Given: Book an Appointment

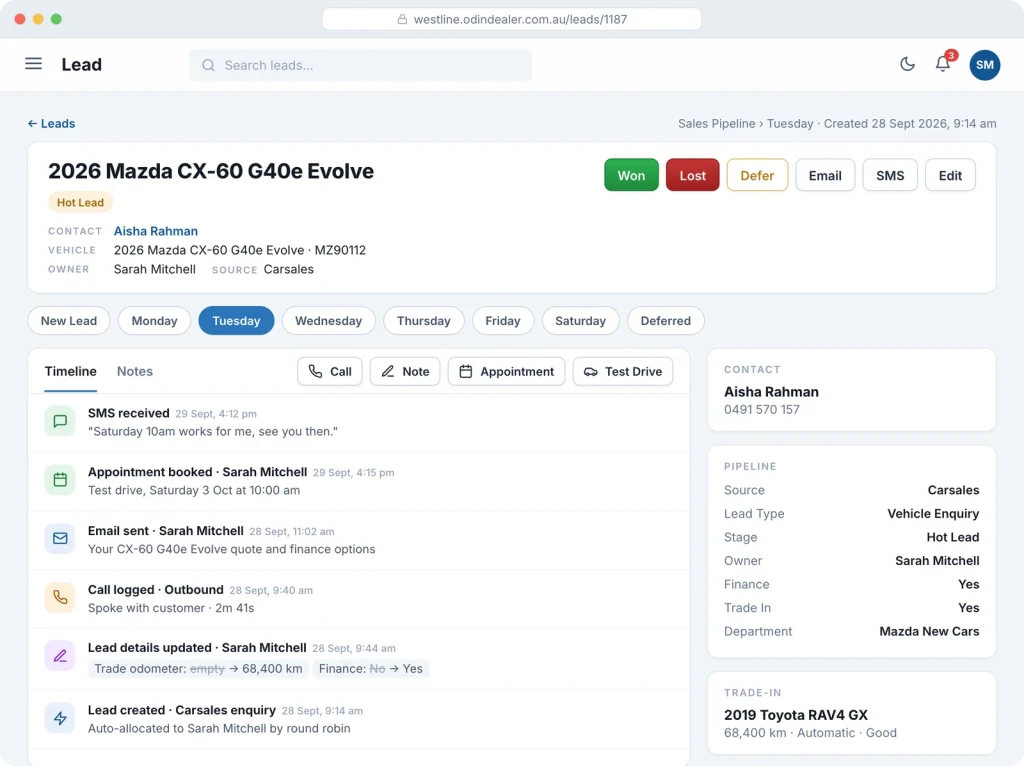Looking at the screenshot, I should [506, 371].
